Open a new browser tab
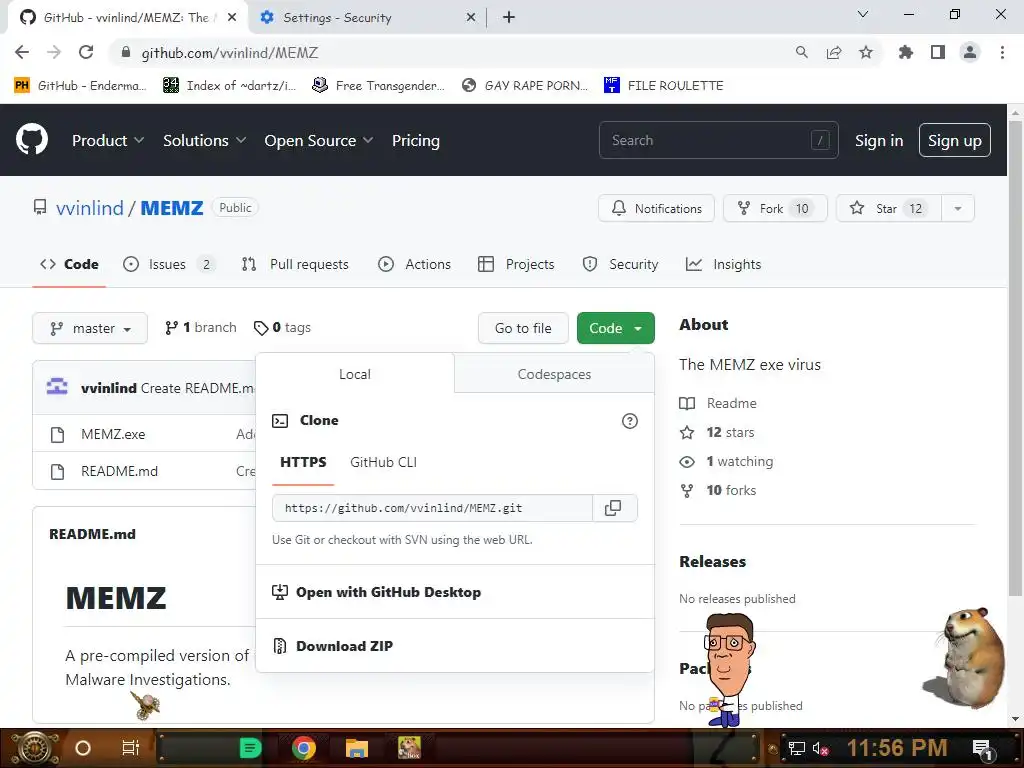Viewport: 1024px width, 768px height. (x=509, y=18)
